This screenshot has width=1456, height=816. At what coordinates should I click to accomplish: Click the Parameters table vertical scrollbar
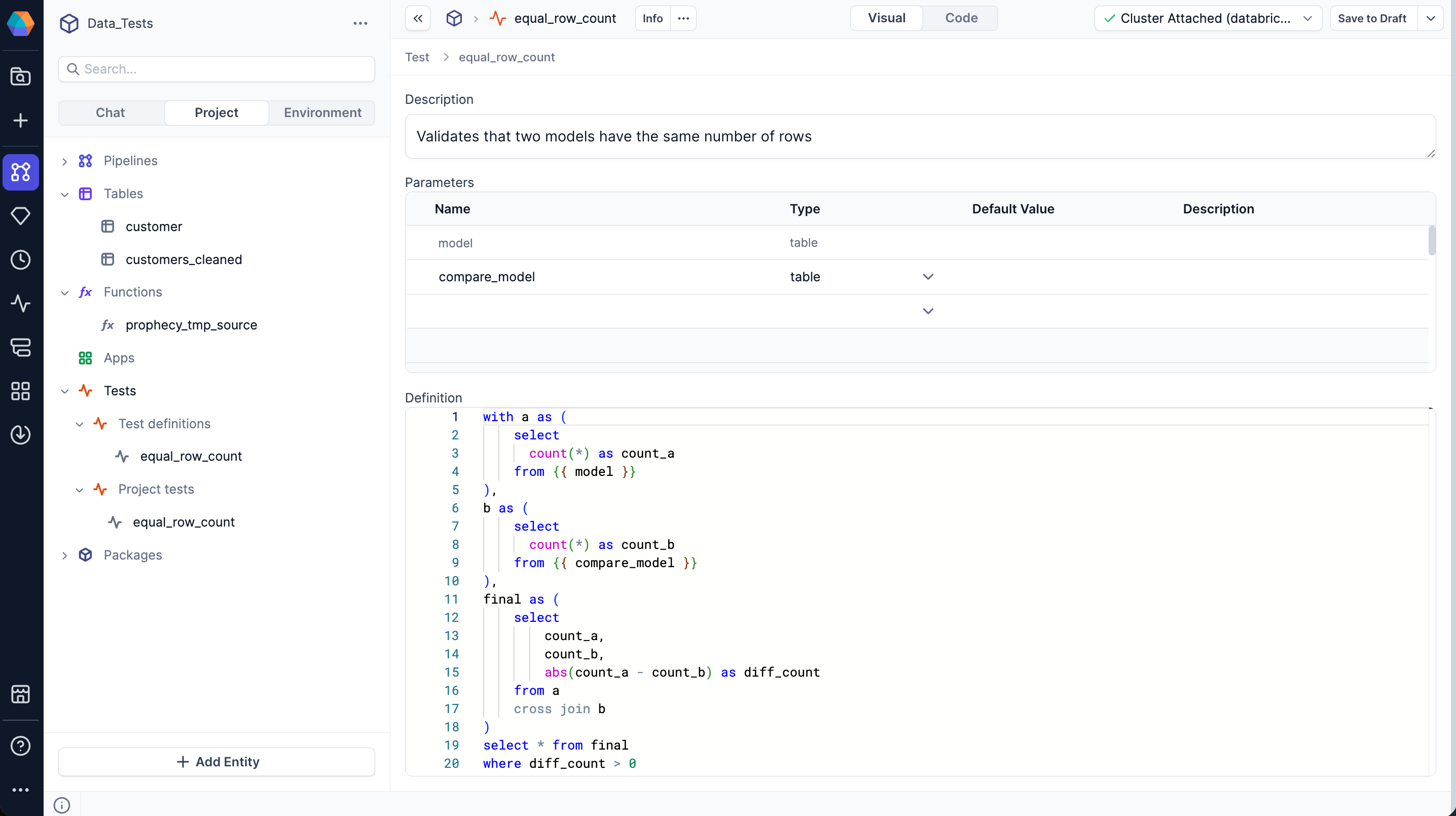click(1431, 241)
